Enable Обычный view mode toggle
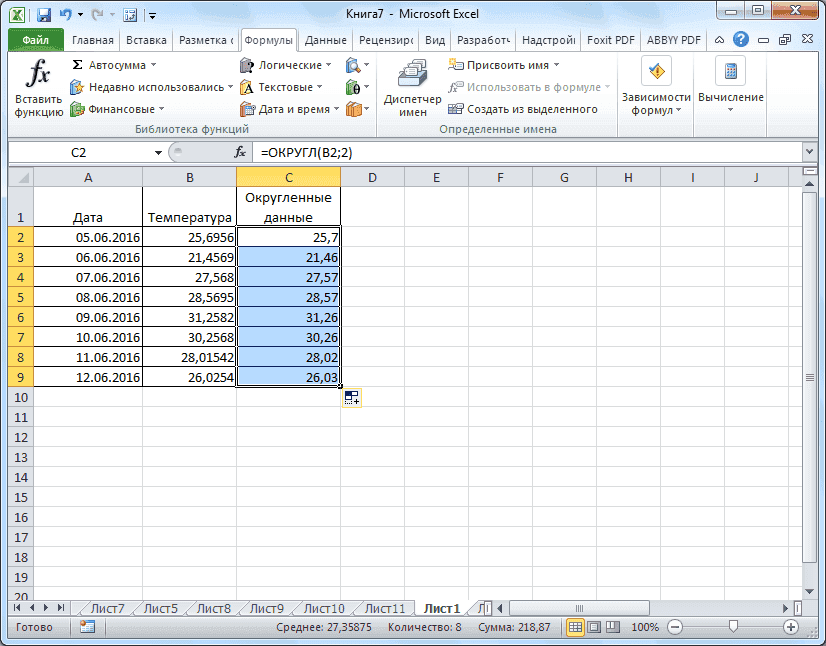This screenshot has width=826, height=646. click(x=575, y=627)
